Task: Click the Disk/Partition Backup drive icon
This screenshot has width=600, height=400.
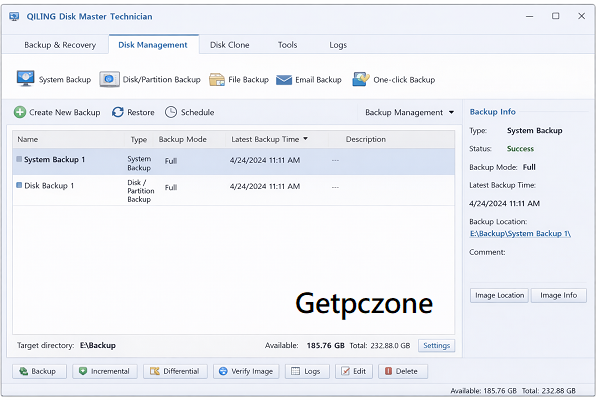Action: point(109,79)
